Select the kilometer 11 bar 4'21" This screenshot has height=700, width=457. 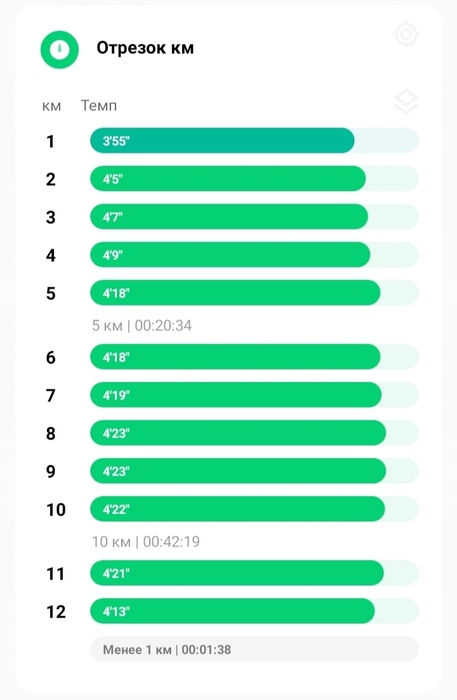[254, 573]
